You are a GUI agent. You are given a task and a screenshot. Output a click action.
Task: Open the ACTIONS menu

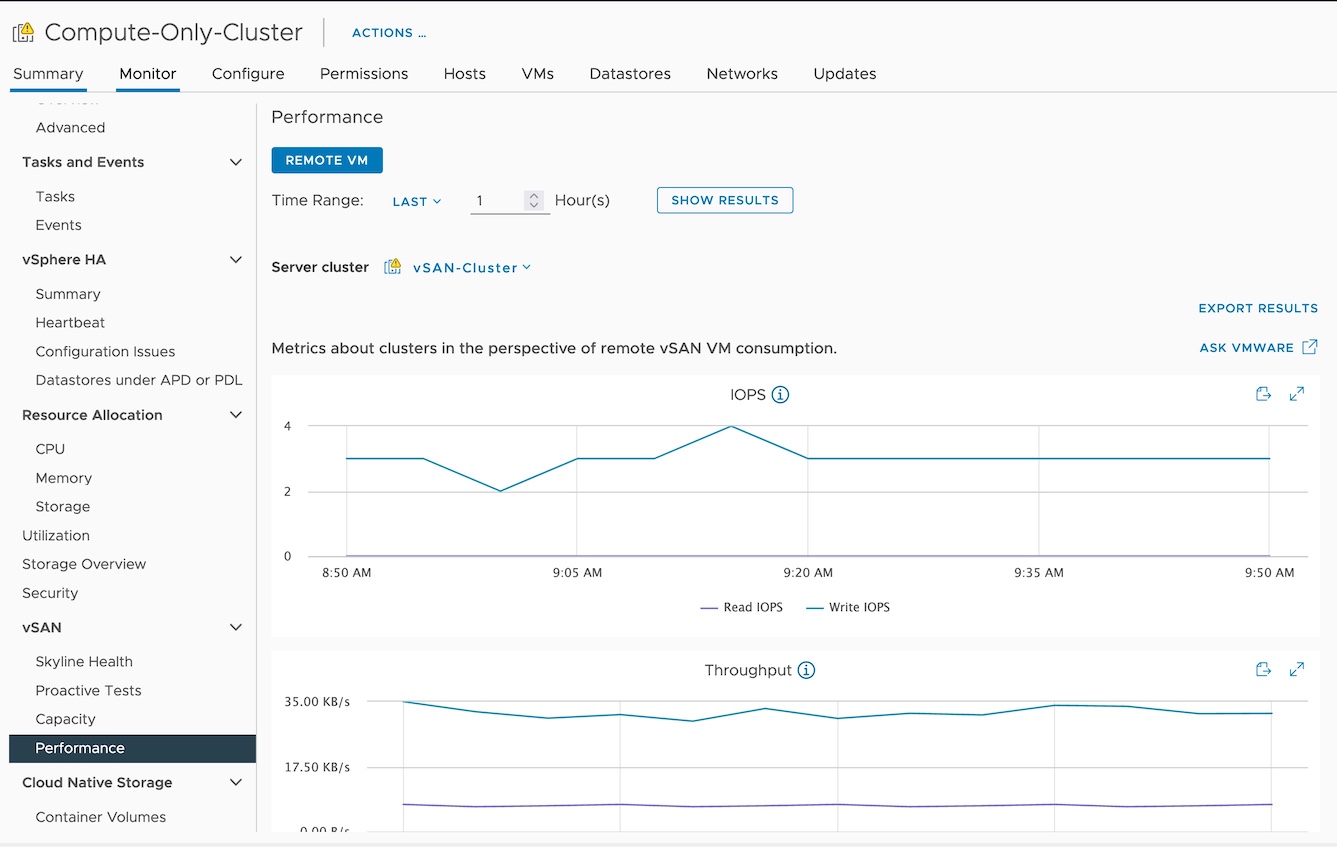point(388,32)
